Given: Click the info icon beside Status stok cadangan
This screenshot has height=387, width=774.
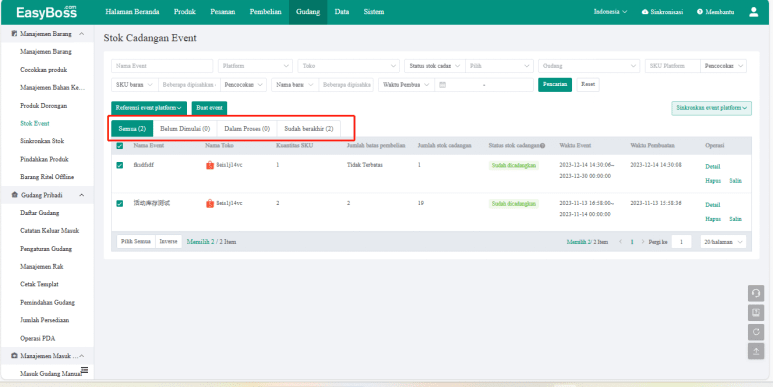Looking at the screenshot, I should (542, 146).
